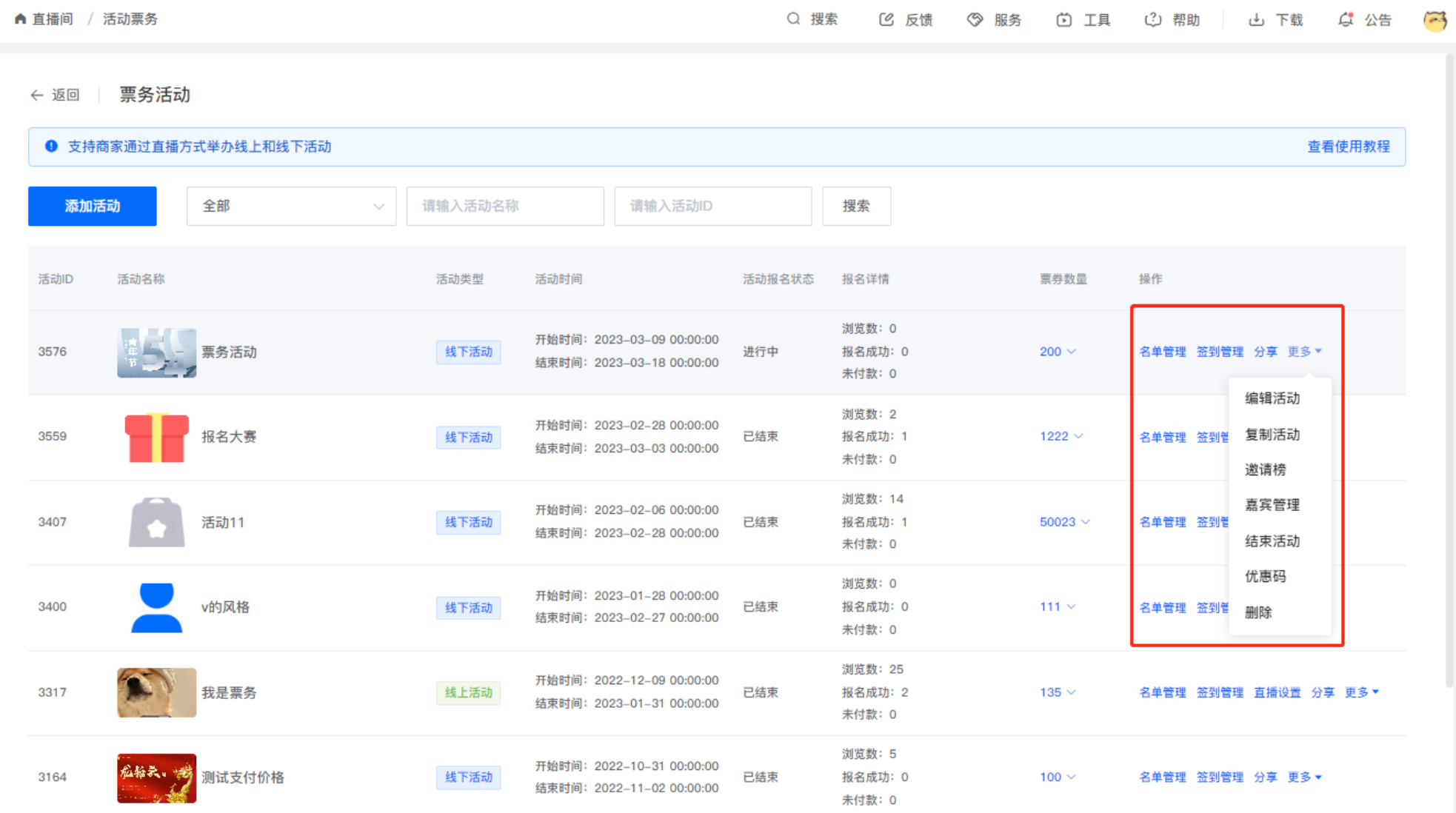The height and width of the screenshot is (813, 1456).
Task: Expand the 全部 filter dropdown
Action: pos(291,206)
